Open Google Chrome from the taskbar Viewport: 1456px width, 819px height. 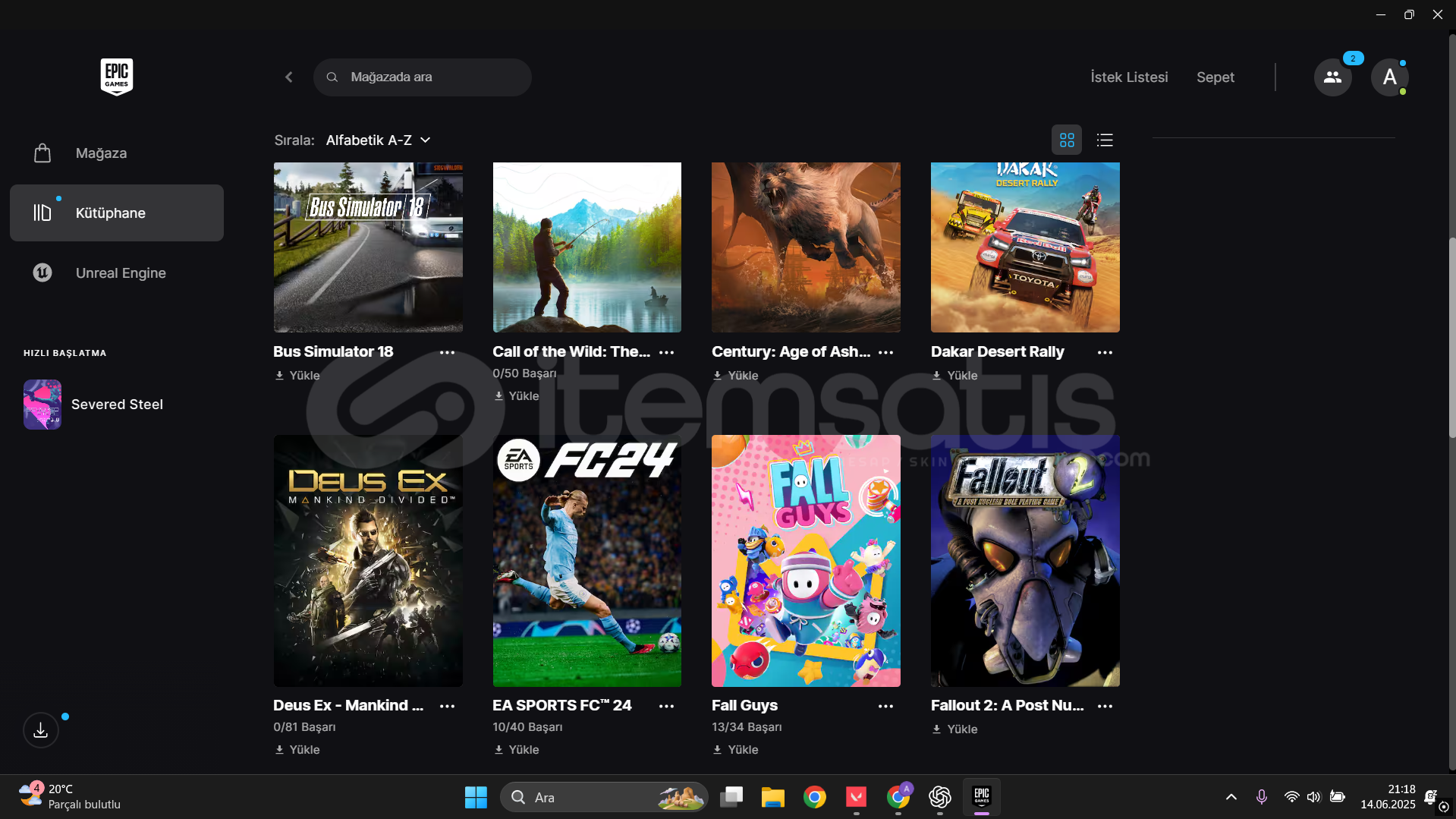pos(814,798)
